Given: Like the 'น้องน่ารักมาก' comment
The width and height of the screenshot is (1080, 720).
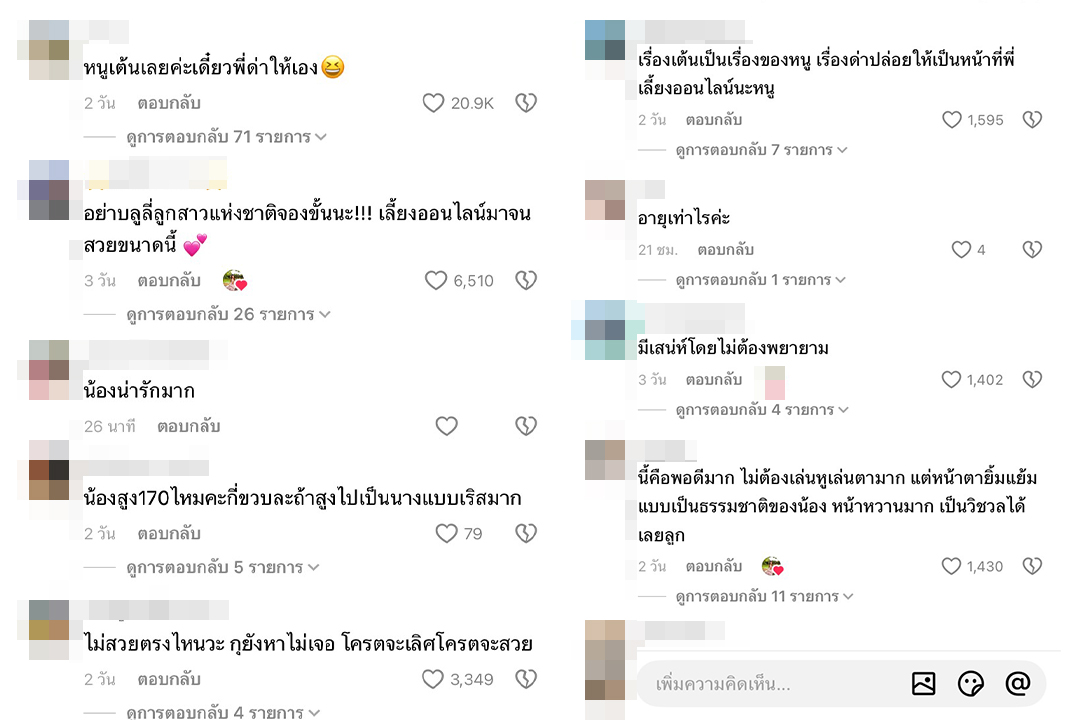Looking at the screenshot, I should click(446, 426).
